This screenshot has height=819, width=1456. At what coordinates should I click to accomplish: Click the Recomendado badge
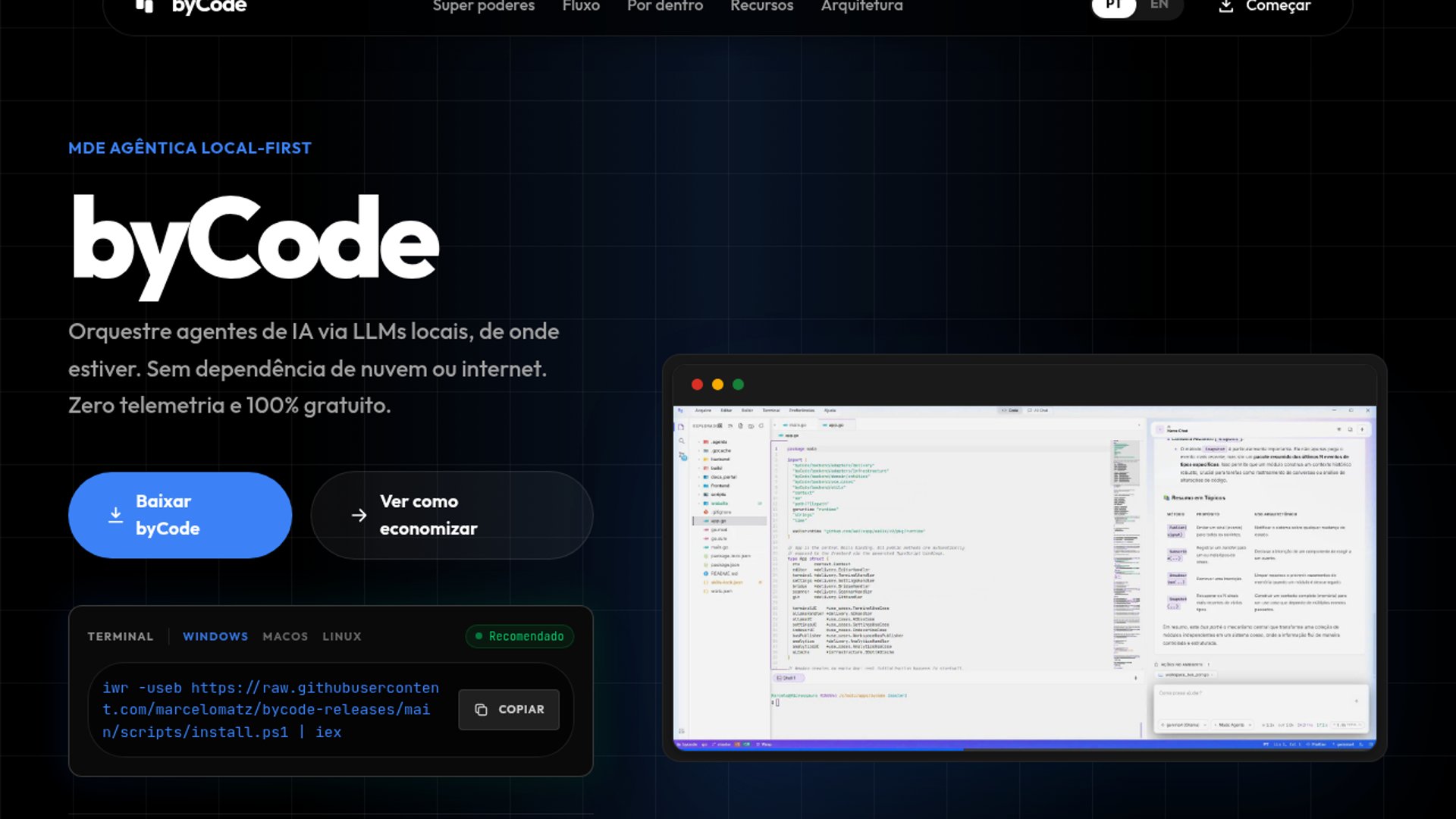[x=519, y=636]
